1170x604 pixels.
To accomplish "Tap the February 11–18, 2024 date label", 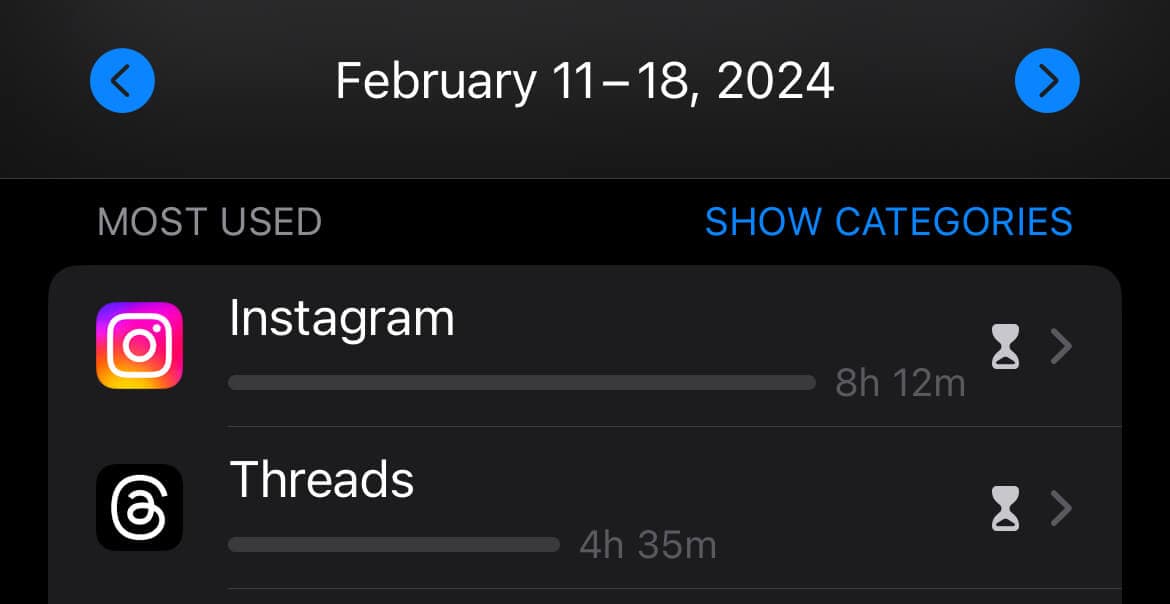I will click(x=585, y=81).
